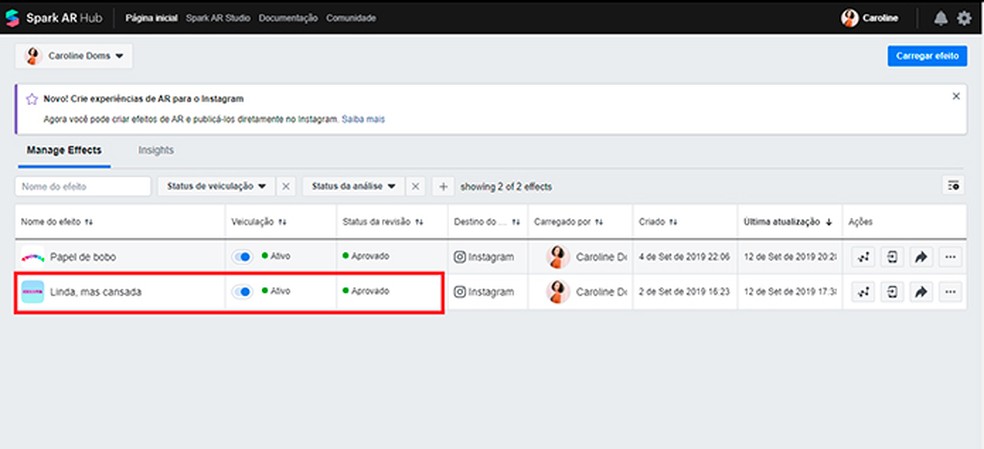Click '2 de Set de 2019 16:23' created date

pyautogui.click(x=683, y=292)
